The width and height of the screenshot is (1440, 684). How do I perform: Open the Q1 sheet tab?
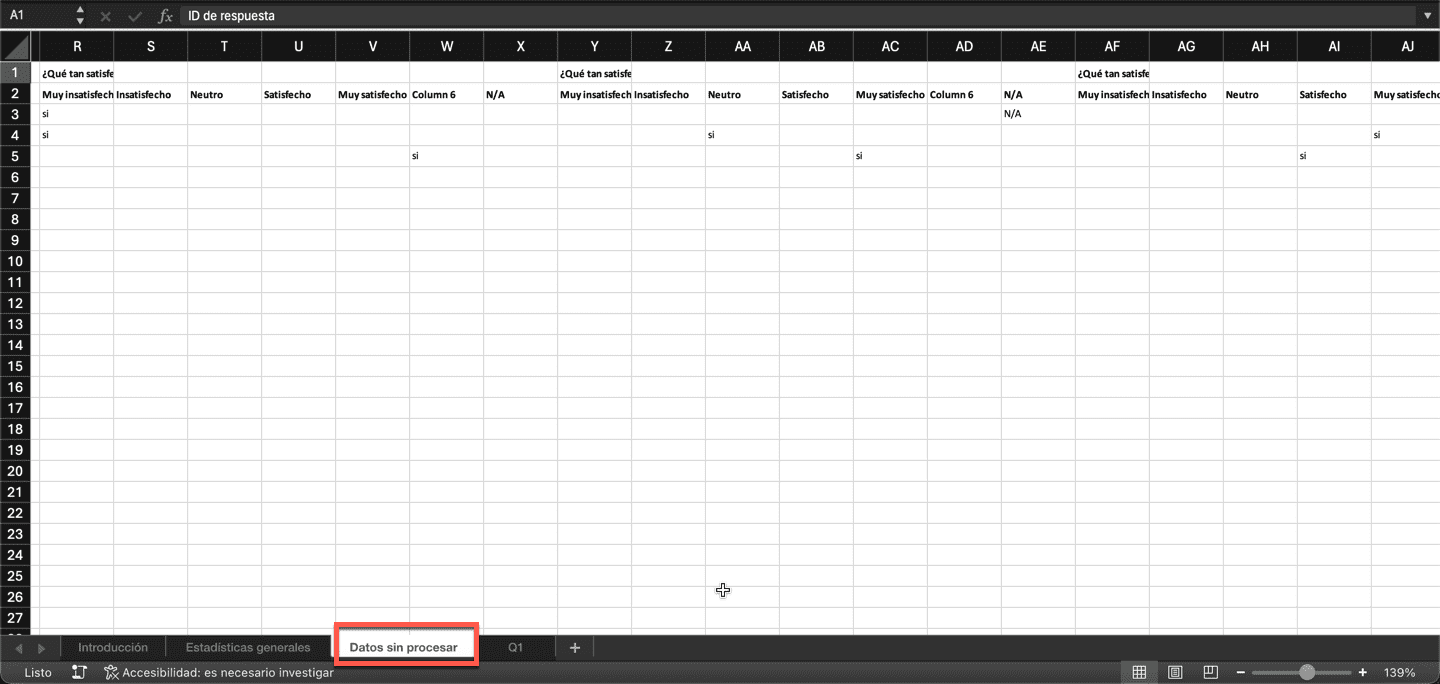click(x=515, y=648)
